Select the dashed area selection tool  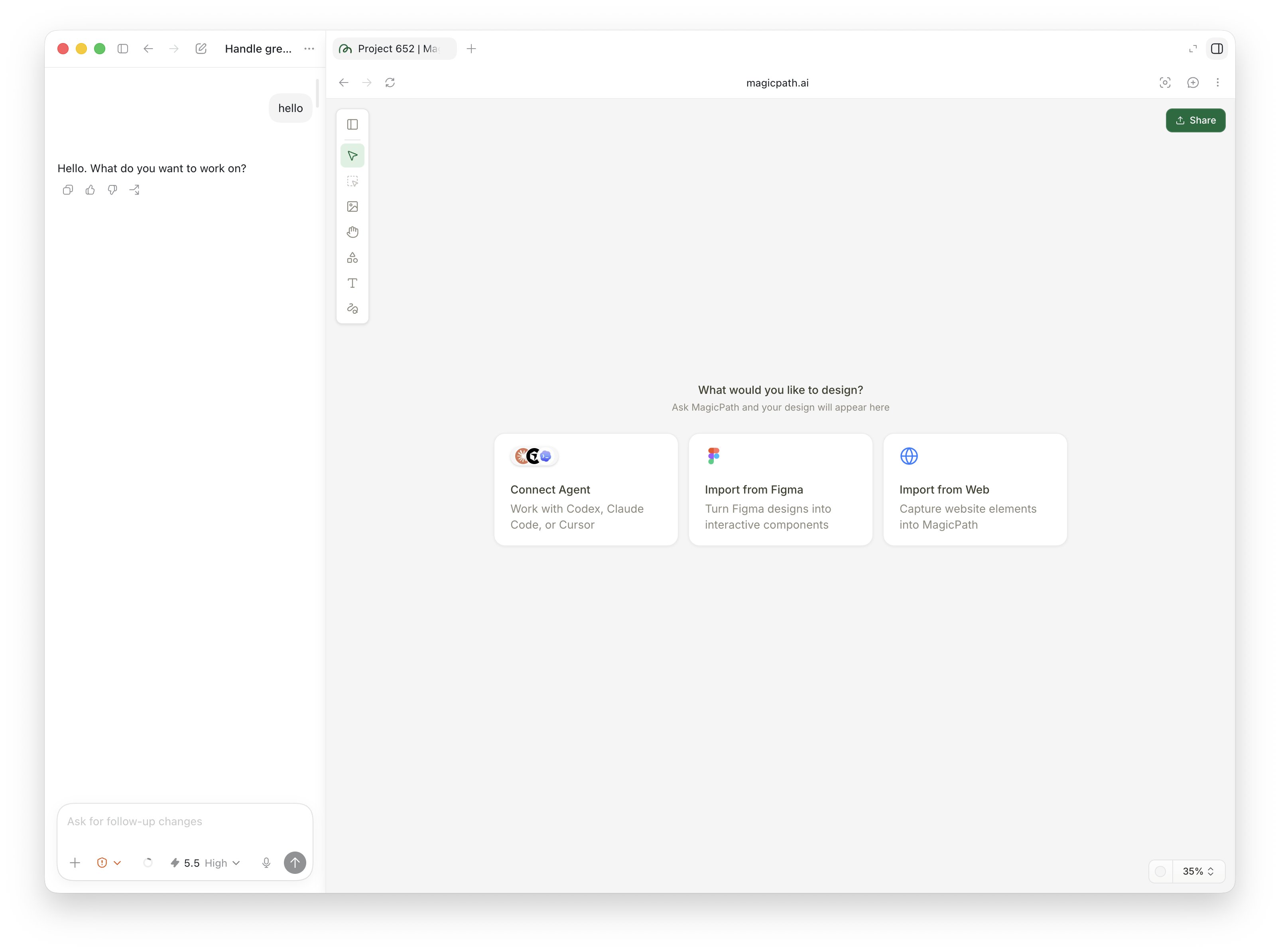(352, 181)
